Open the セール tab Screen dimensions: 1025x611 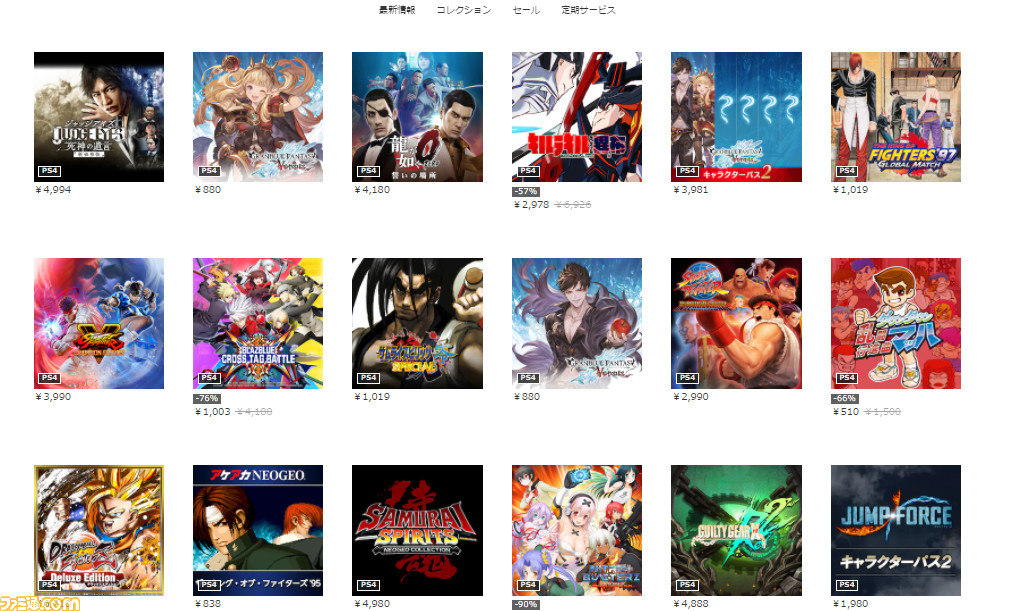[x=526, y=10]
